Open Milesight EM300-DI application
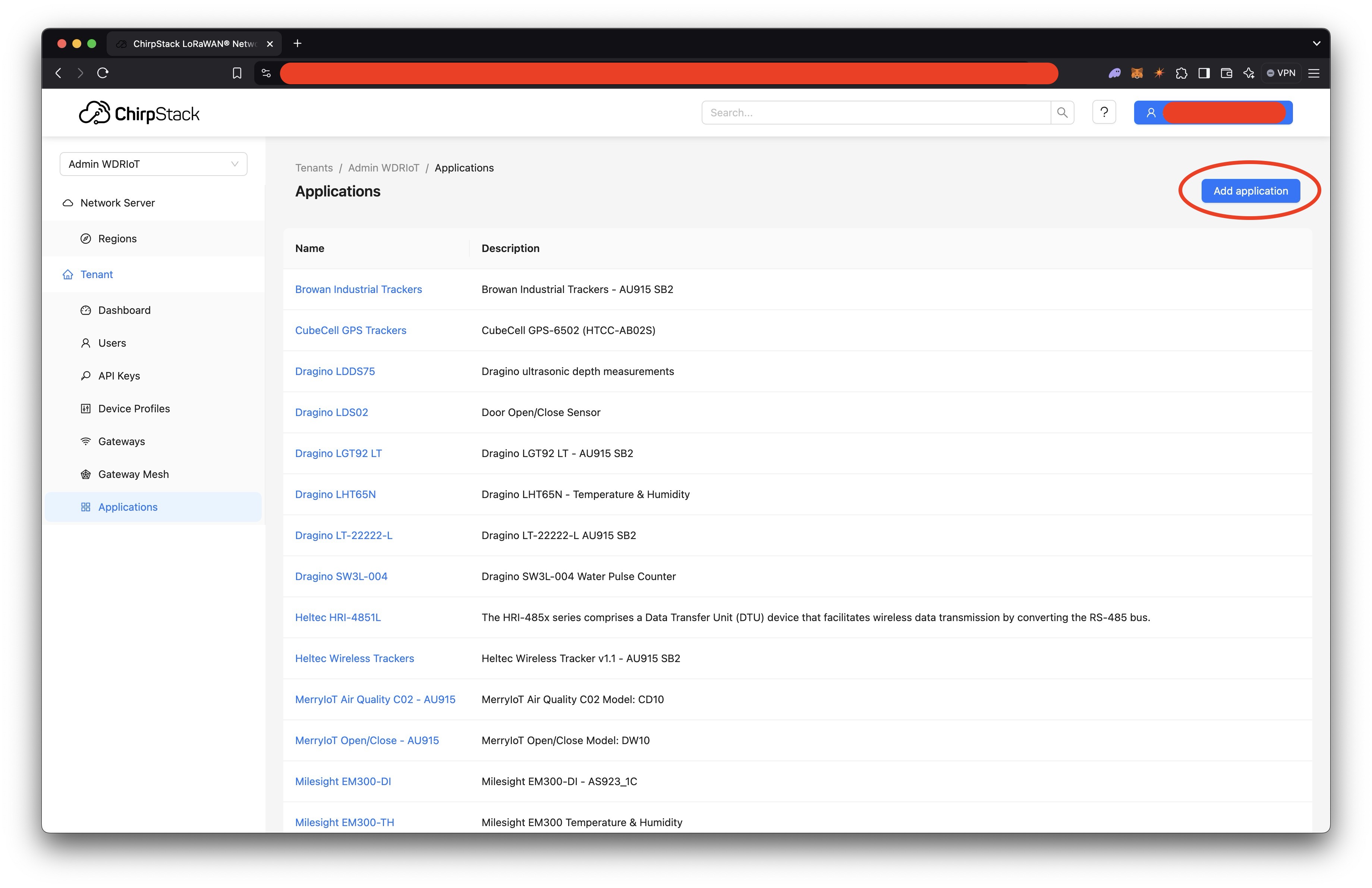The width and height of the screenshot is (1372, 888). pyautogui.click(x=343, y=781)
